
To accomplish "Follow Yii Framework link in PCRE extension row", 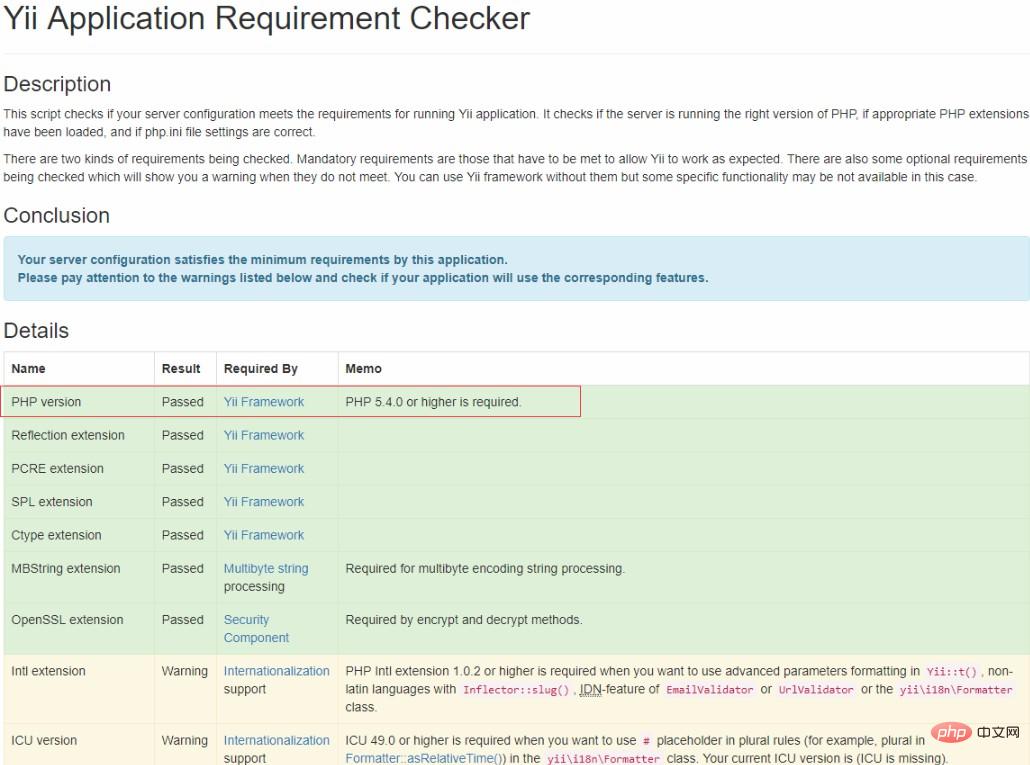I will [264, 468].
